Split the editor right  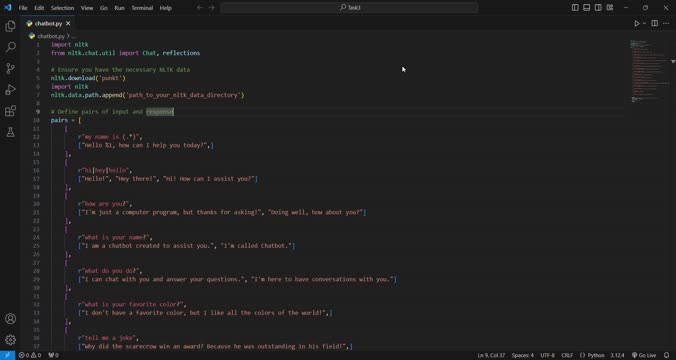point(654,23)
